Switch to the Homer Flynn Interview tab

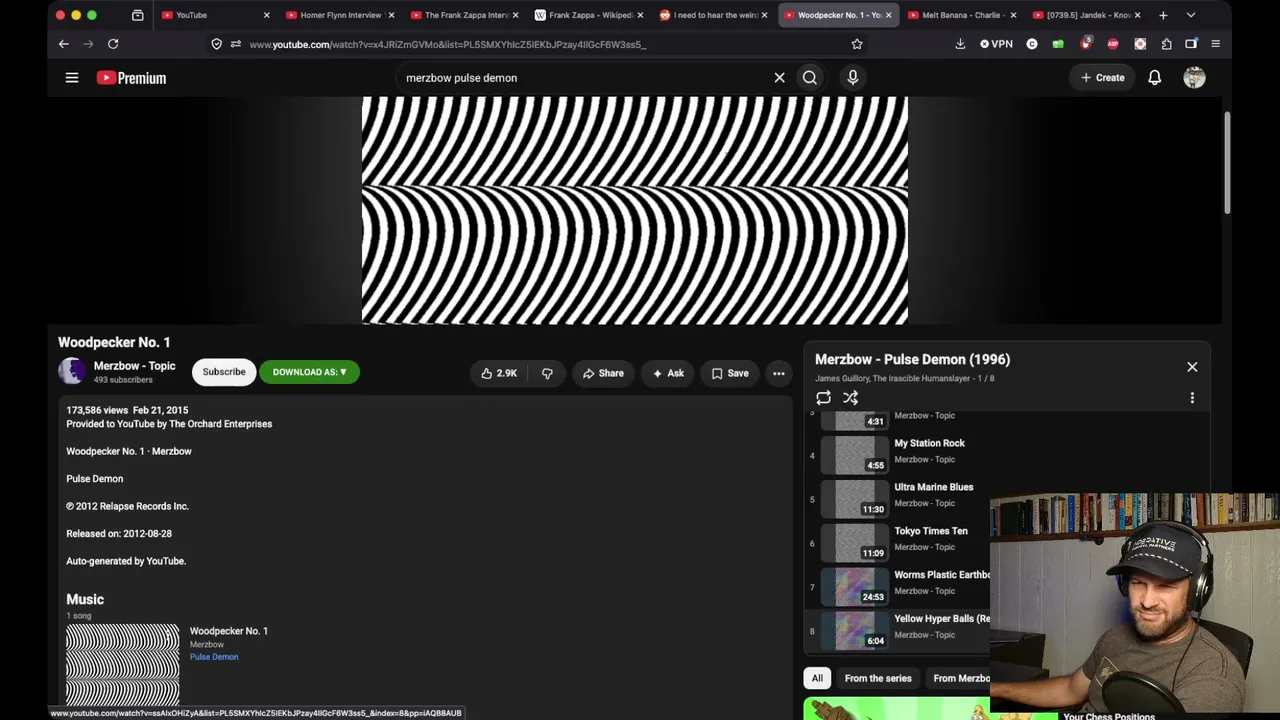tap(340, 15)
